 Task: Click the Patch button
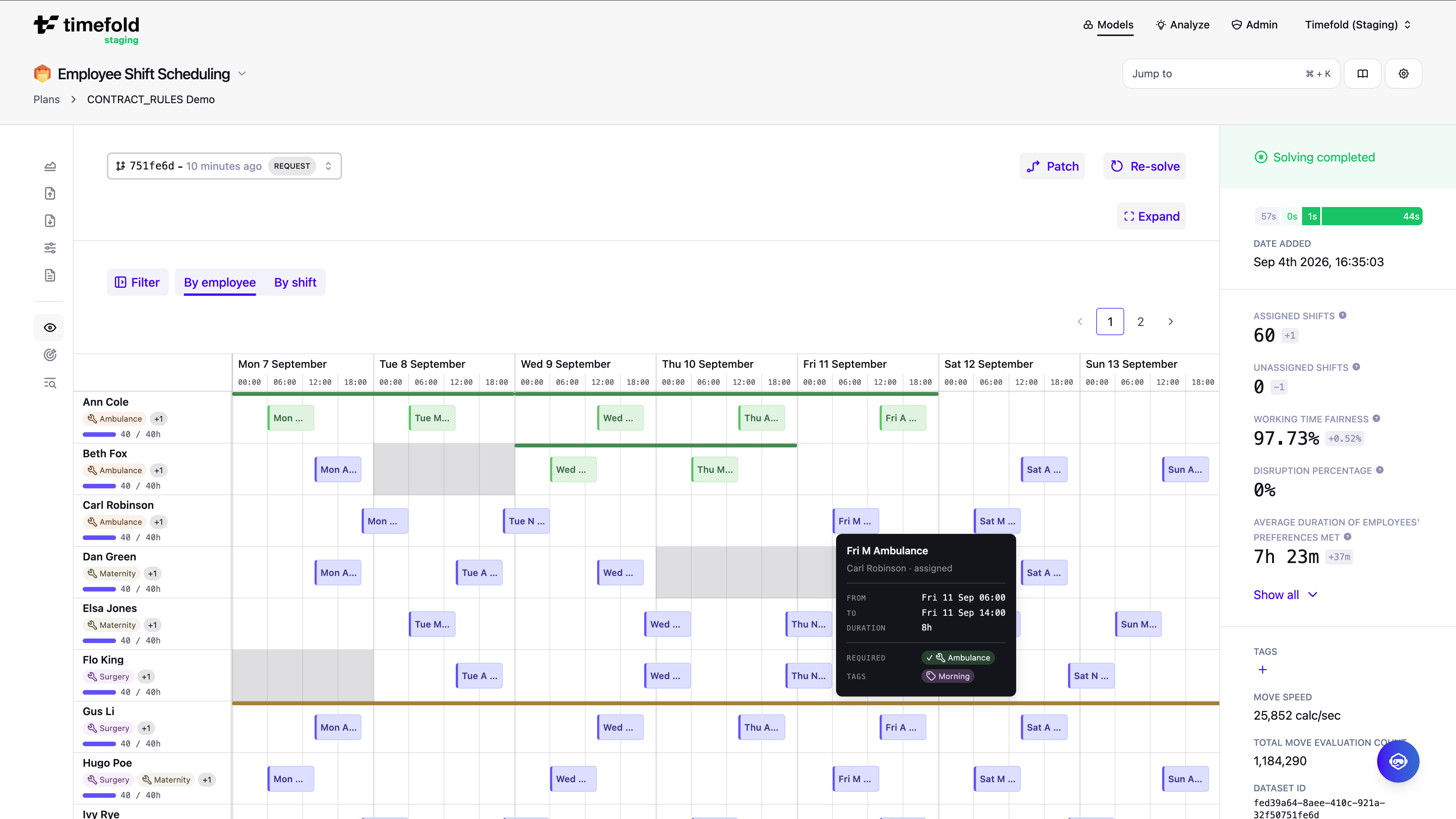tap(1053, 166)
